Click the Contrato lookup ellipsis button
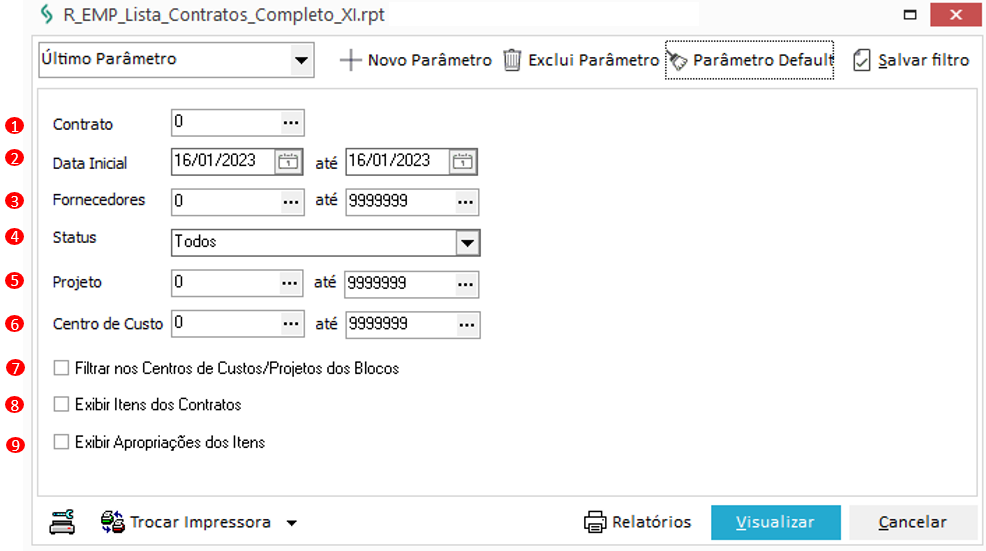The image size is (986, 551). 291,122
